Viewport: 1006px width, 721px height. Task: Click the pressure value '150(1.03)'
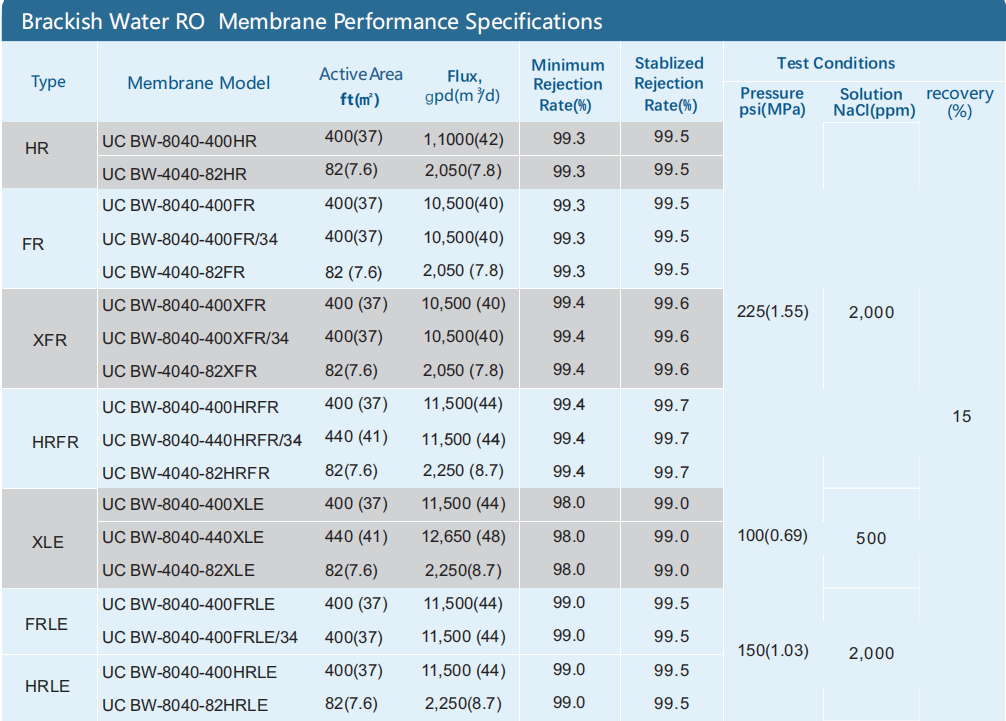[772, 651]
